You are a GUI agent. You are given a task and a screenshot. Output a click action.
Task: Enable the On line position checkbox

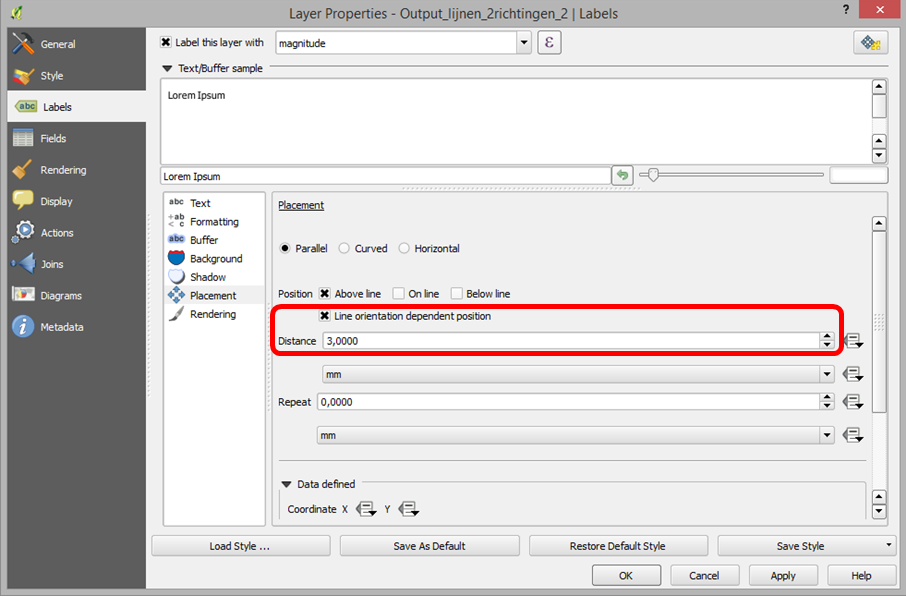399,293
